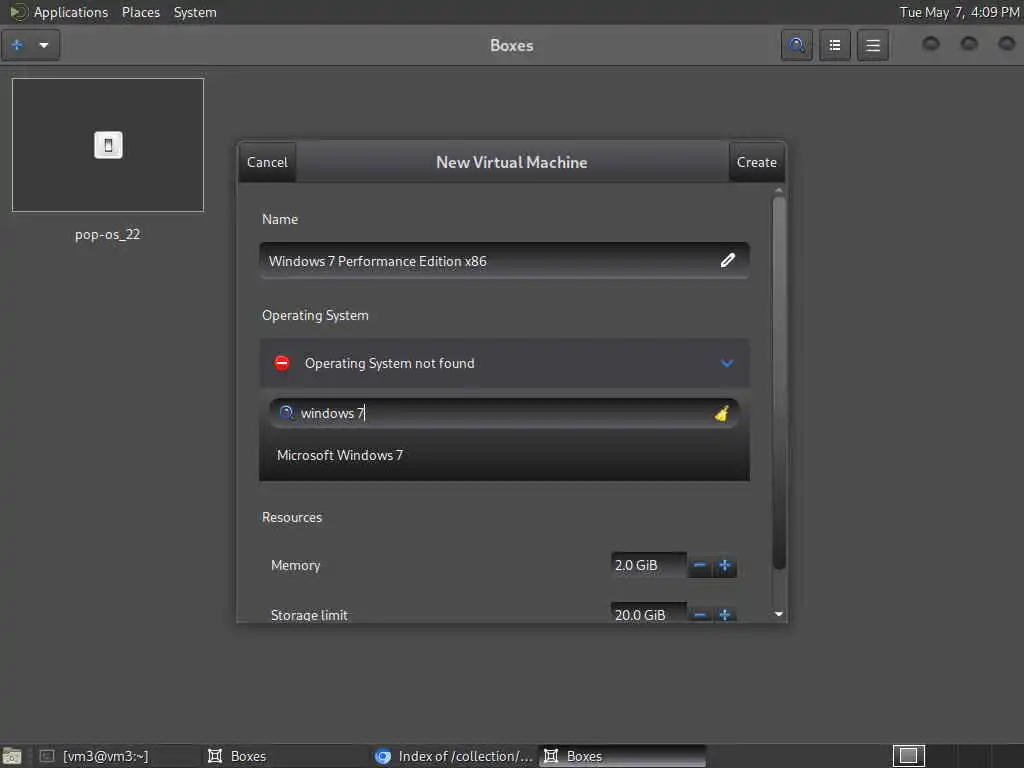Open the Applications menu
Viewport: 1024px width, 768px height.
click(71, 12)
